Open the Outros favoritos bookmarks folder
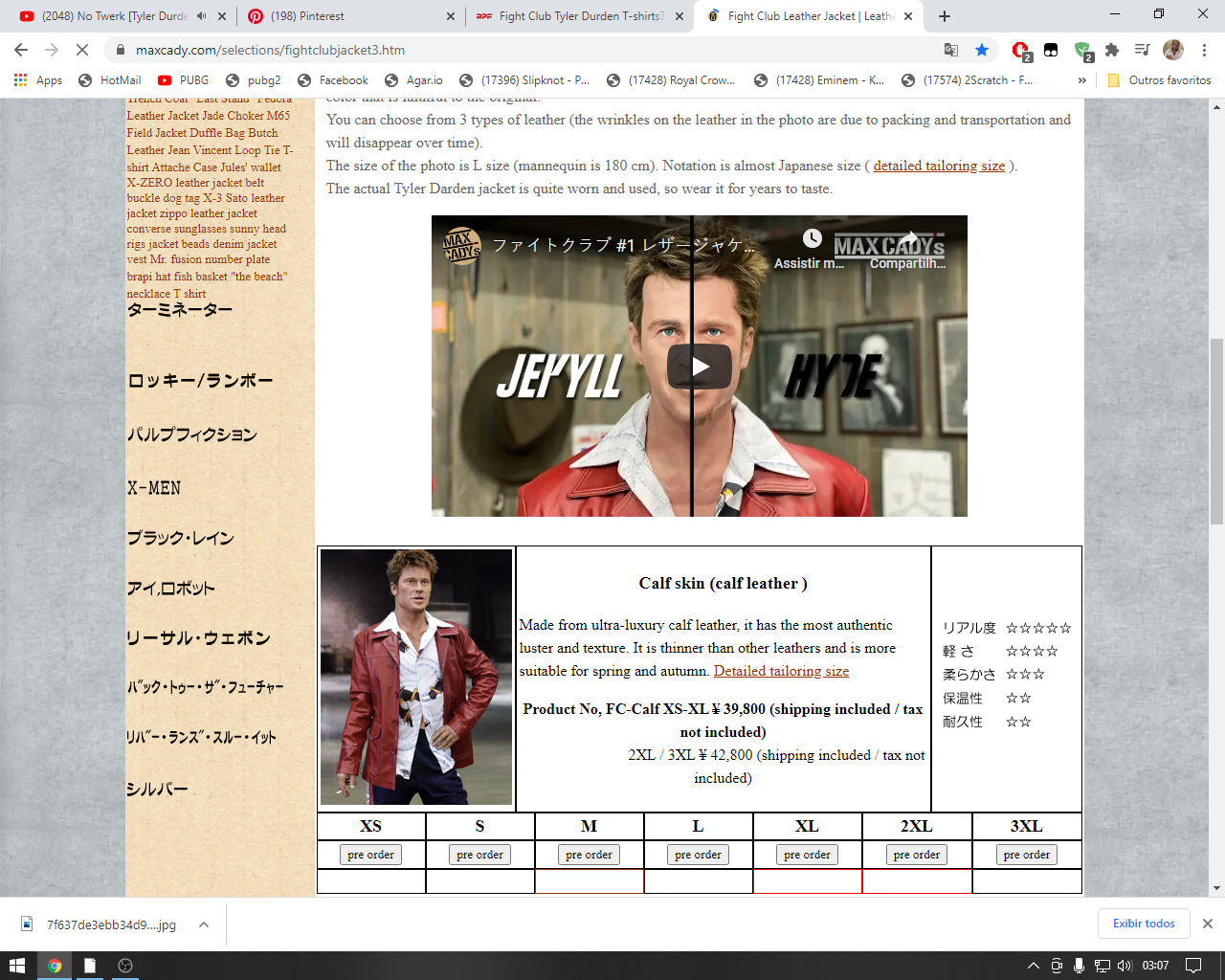1225x980 pixels. [x=1159, y=80]
